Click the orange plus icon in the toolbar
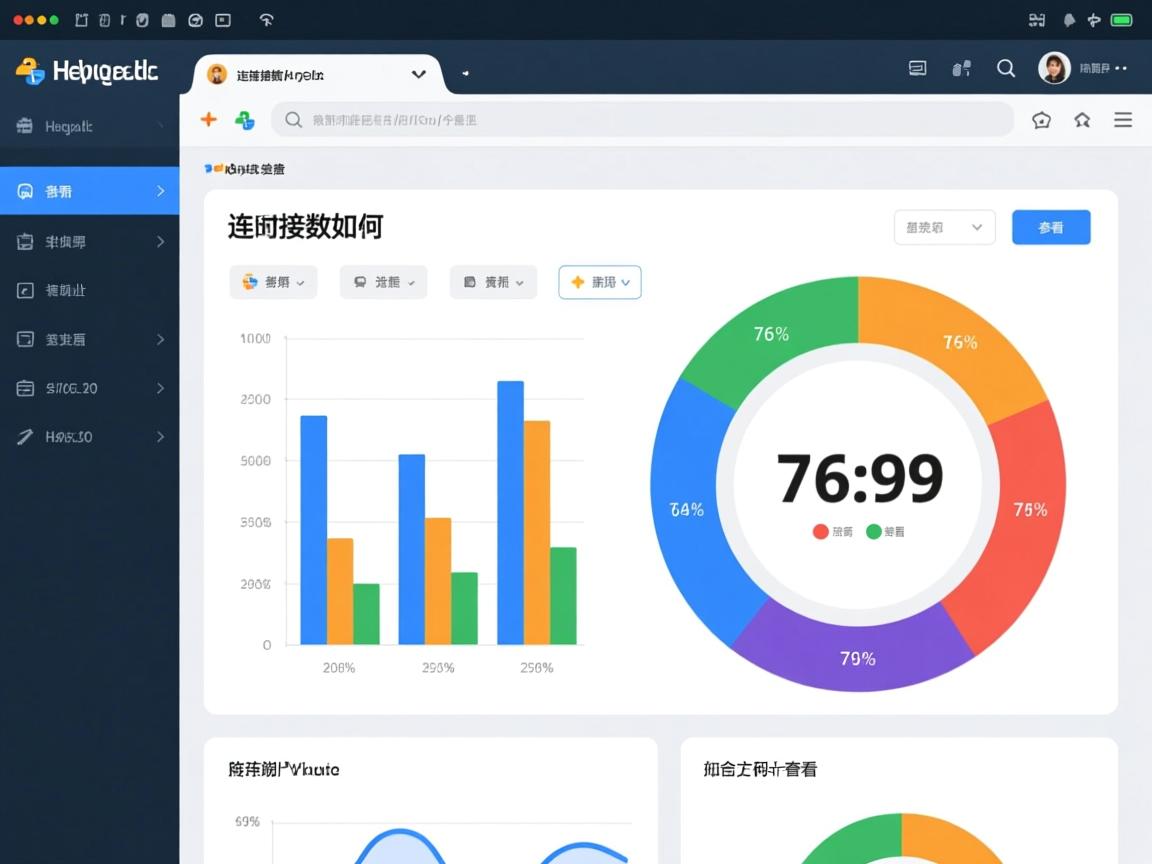The height and width of the screenshot is (864, 1152). click(x=209, y=119)
